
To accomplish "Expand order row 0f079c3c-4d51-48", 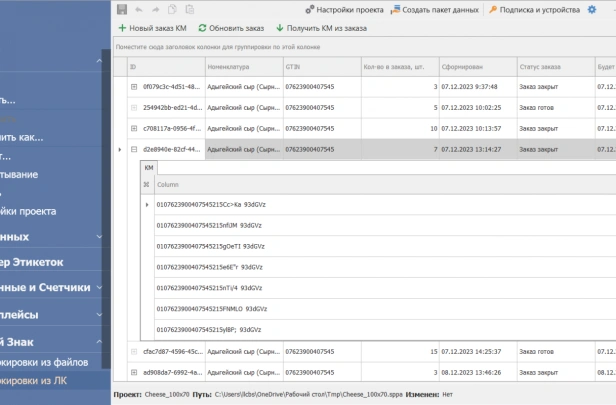I will click(134, 87).
